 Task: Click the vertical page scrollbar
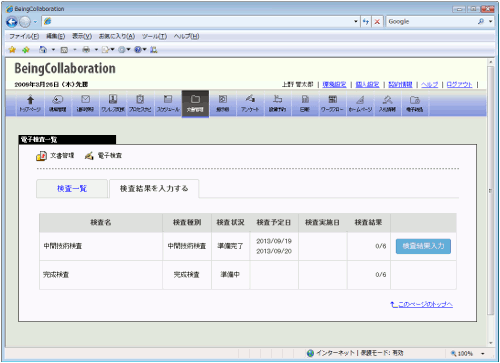[490, 190]
